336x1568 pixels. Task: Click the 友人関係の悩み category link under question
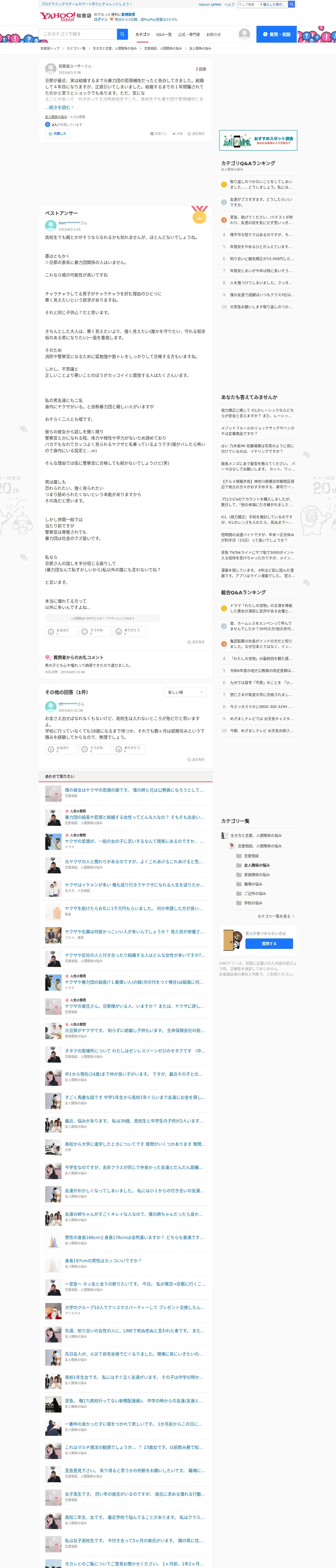56,117
